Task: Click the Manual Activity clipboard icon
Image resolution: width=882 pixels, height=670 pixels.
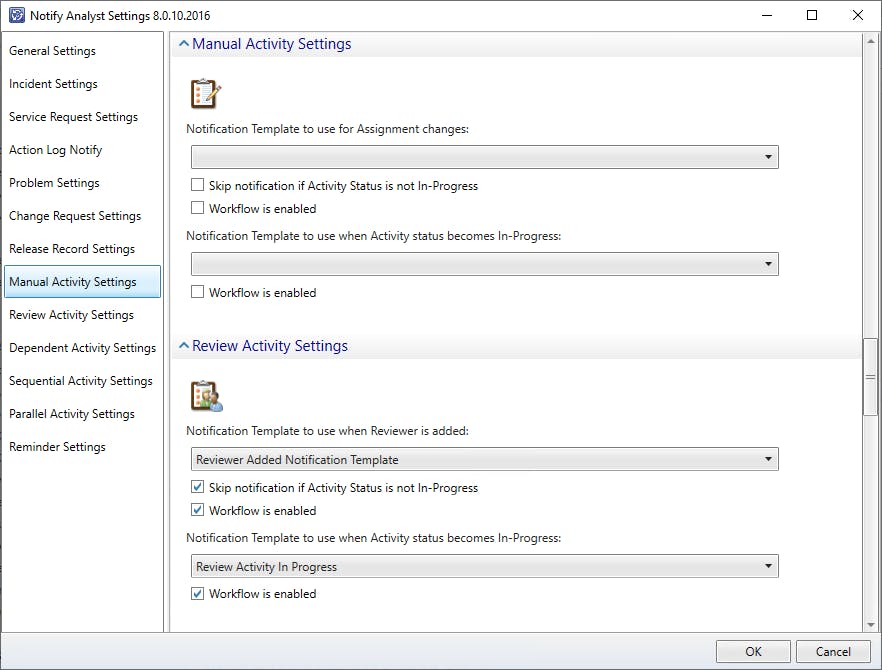Action: (205, 93)
